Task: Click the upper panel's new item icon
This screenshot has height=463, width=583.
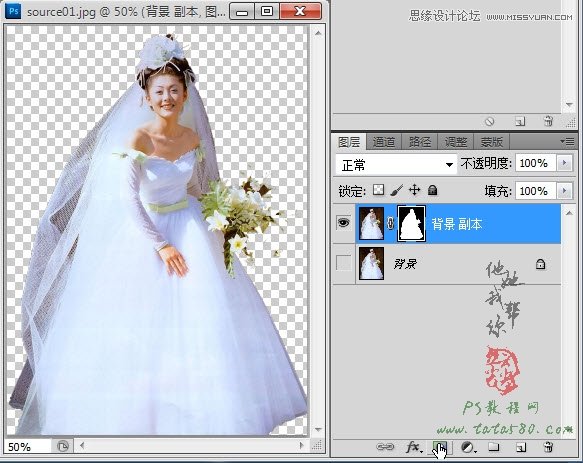Action: (x=520, y=121)
